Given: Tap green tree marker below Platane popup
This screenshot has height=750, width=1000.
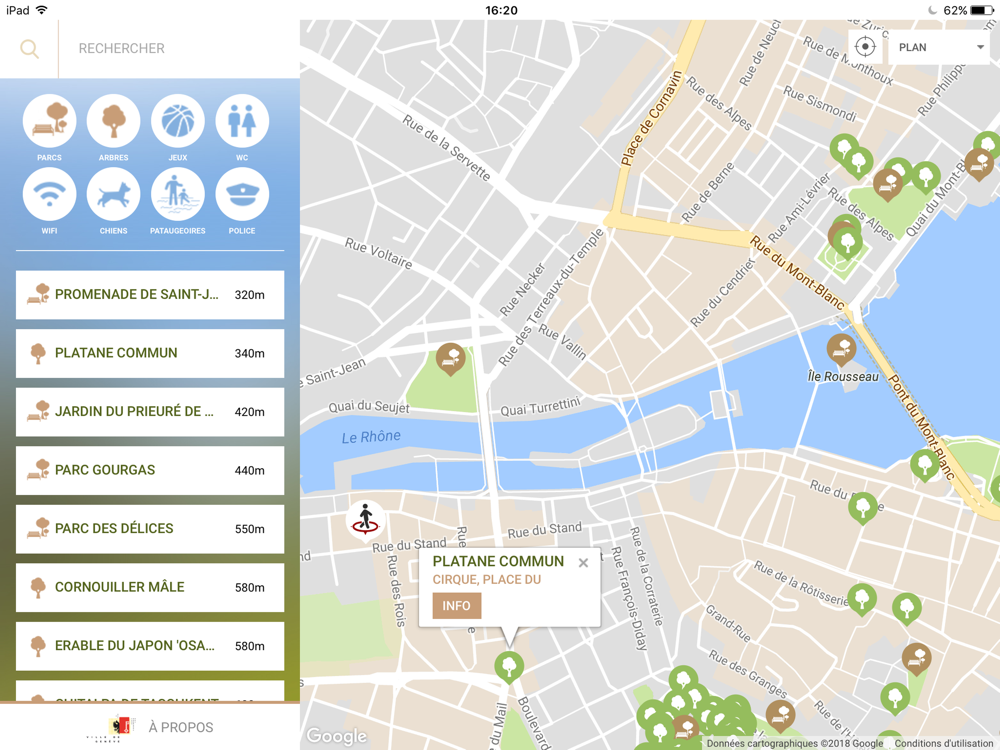Looking at the screenshot, I should [x=509, y=667].
